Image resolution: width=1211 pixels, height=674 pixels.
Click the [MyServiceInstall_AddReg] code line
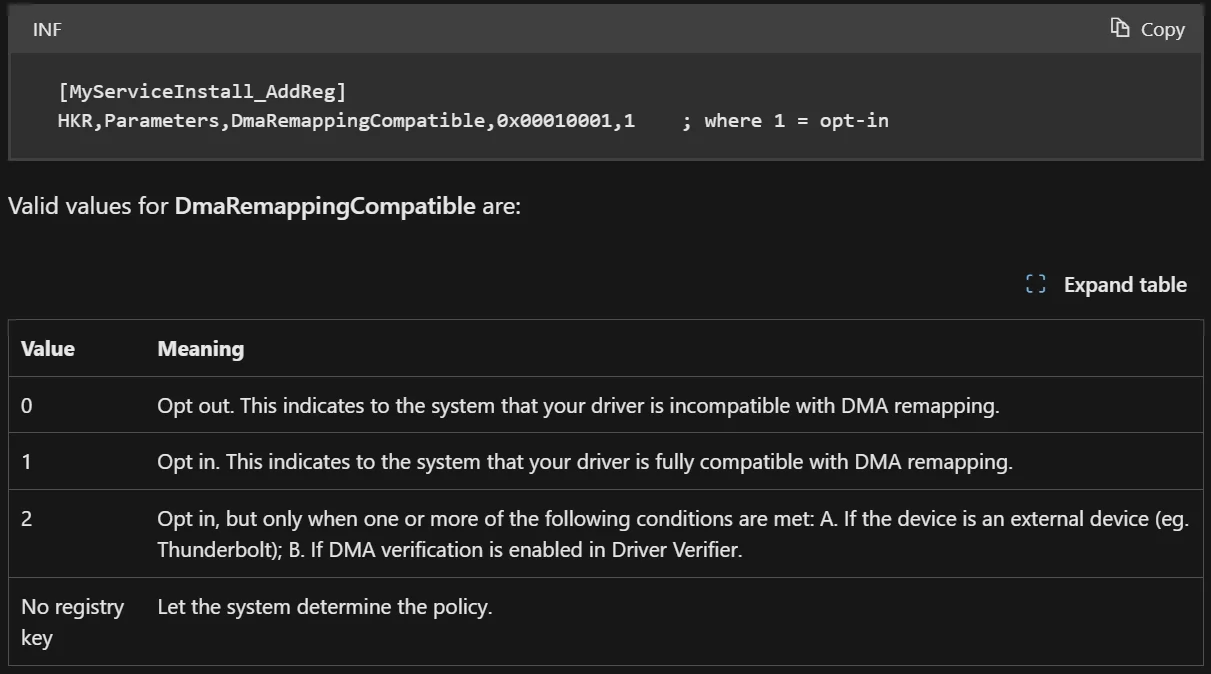[202, 92]
